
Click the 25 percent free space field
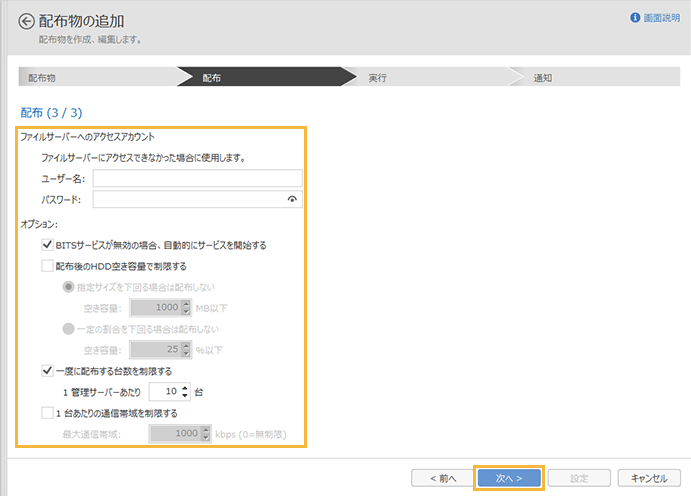point(156,350)
